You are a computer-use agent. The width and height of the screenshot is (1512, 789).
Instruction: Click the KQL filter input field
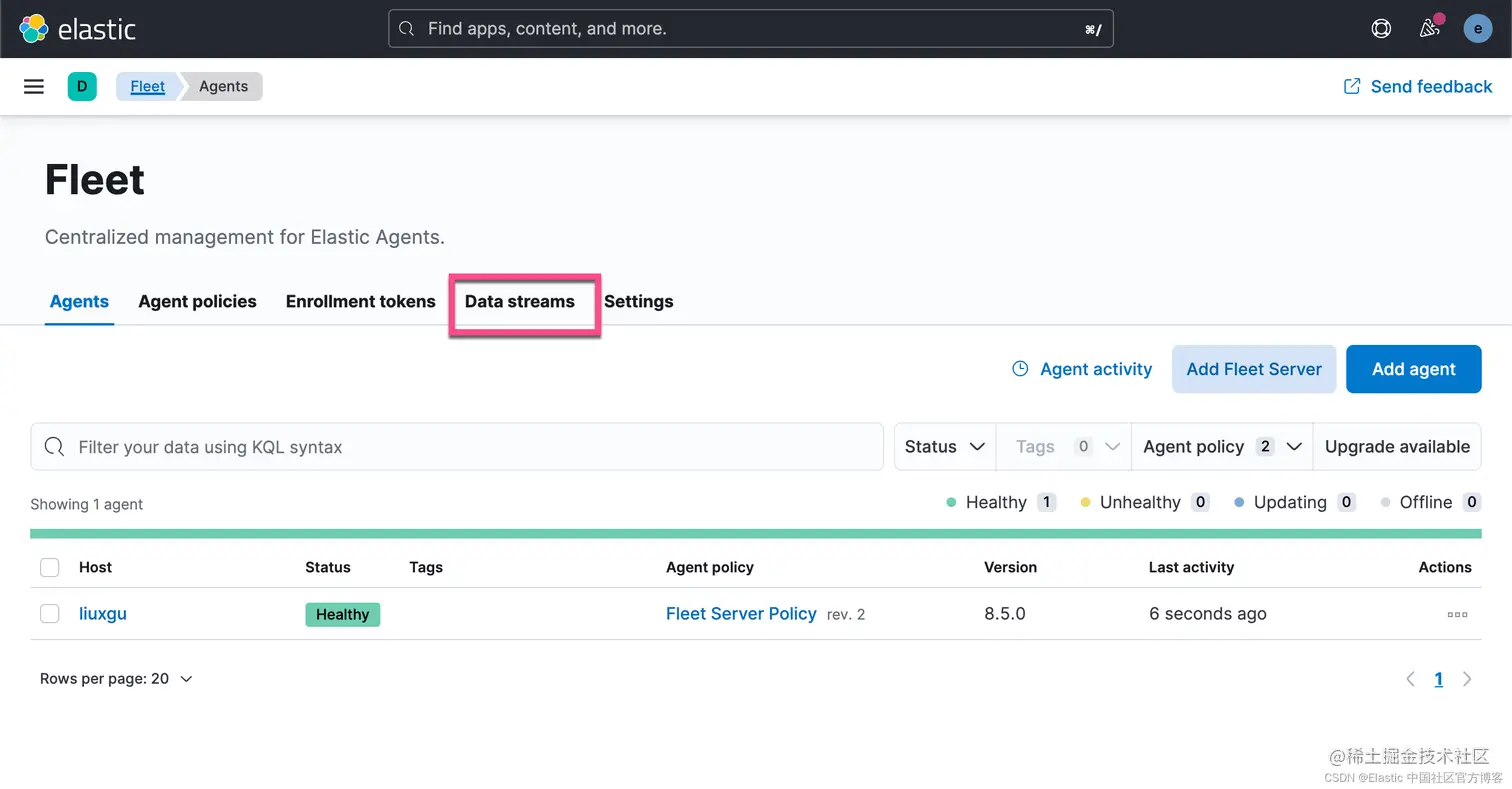457,447
